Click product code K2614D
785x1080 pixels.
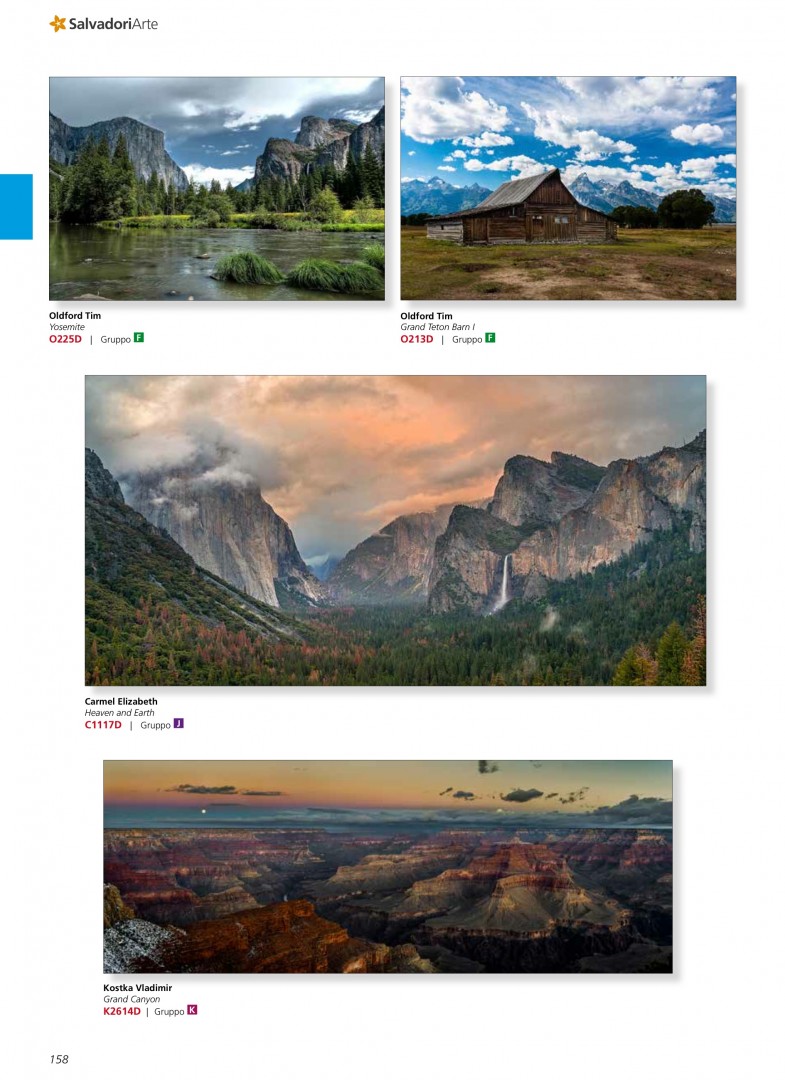pos(122,1011)
